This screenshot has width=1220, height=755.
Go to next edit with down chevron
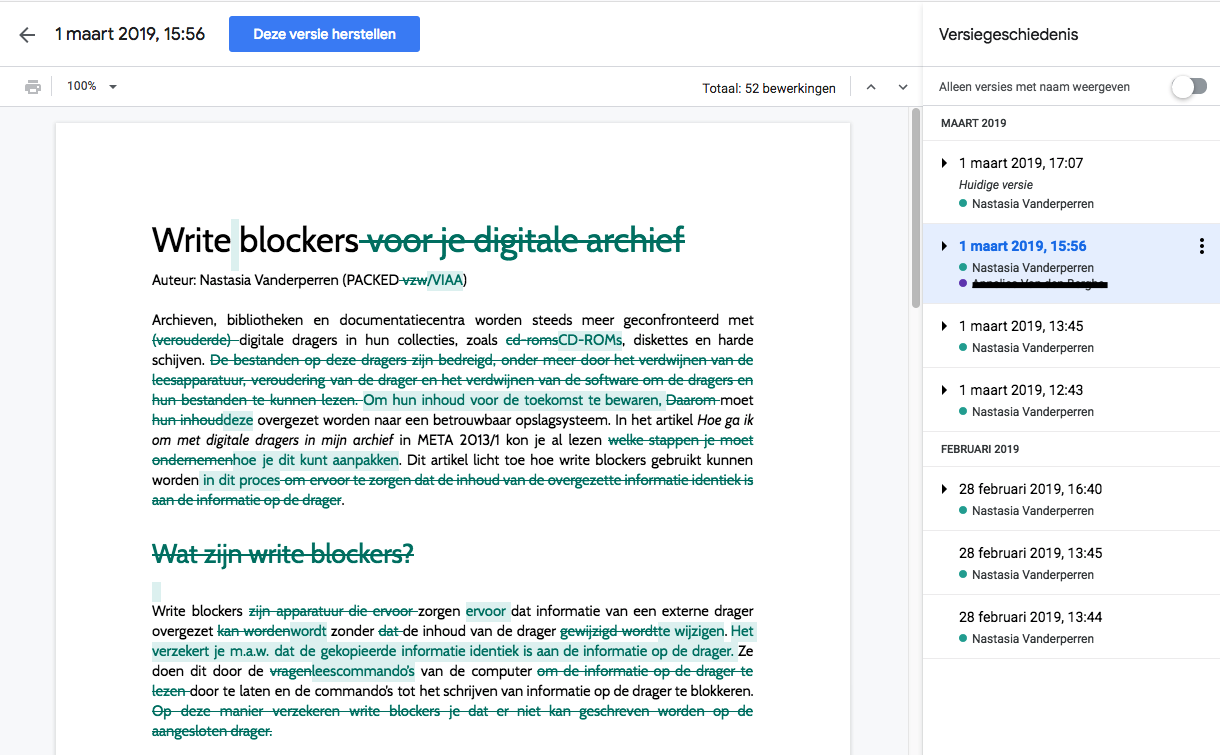[x=903, y=88]
